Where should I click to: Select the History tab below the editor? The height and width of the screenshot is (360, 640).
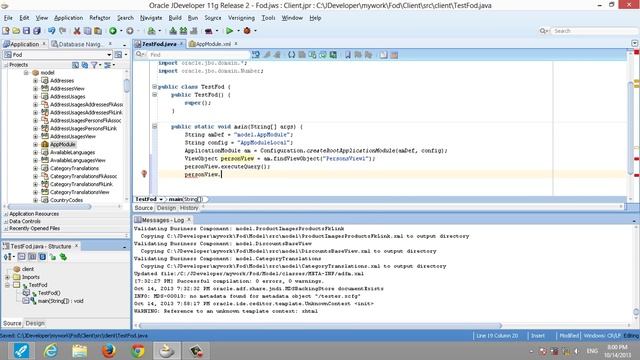pos(189,208)
